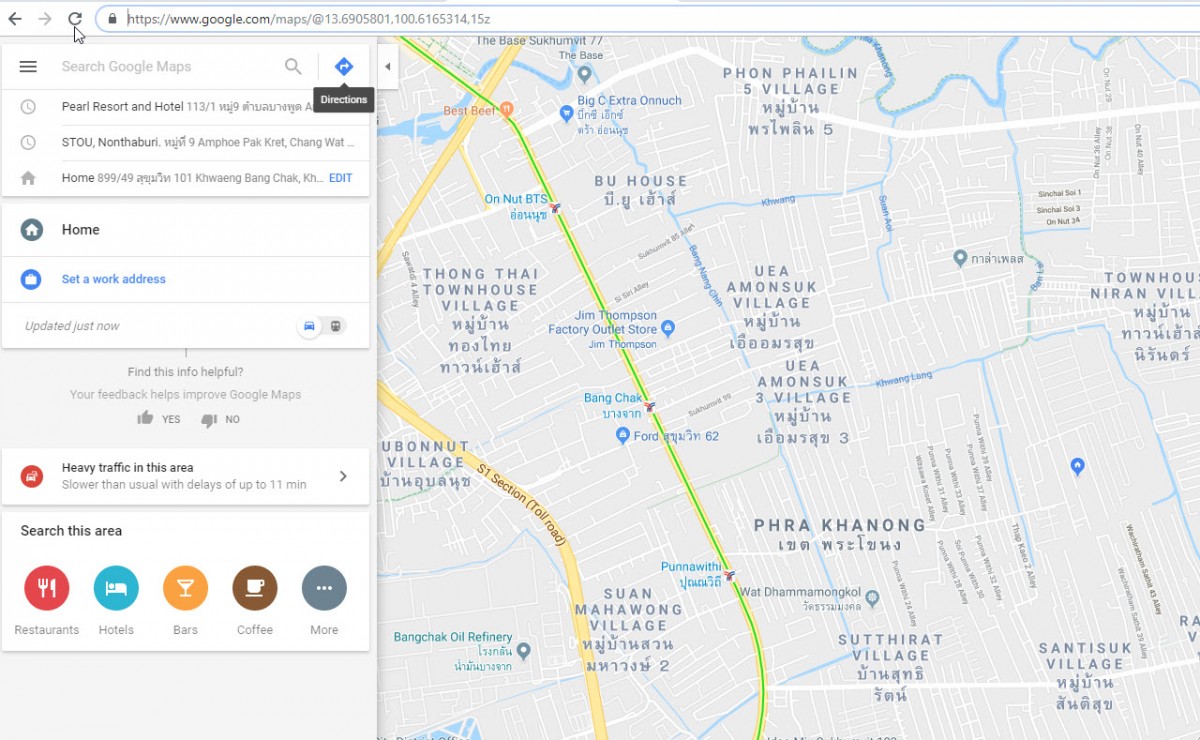Click the red traffic car icon

click(x=32, y=476)
